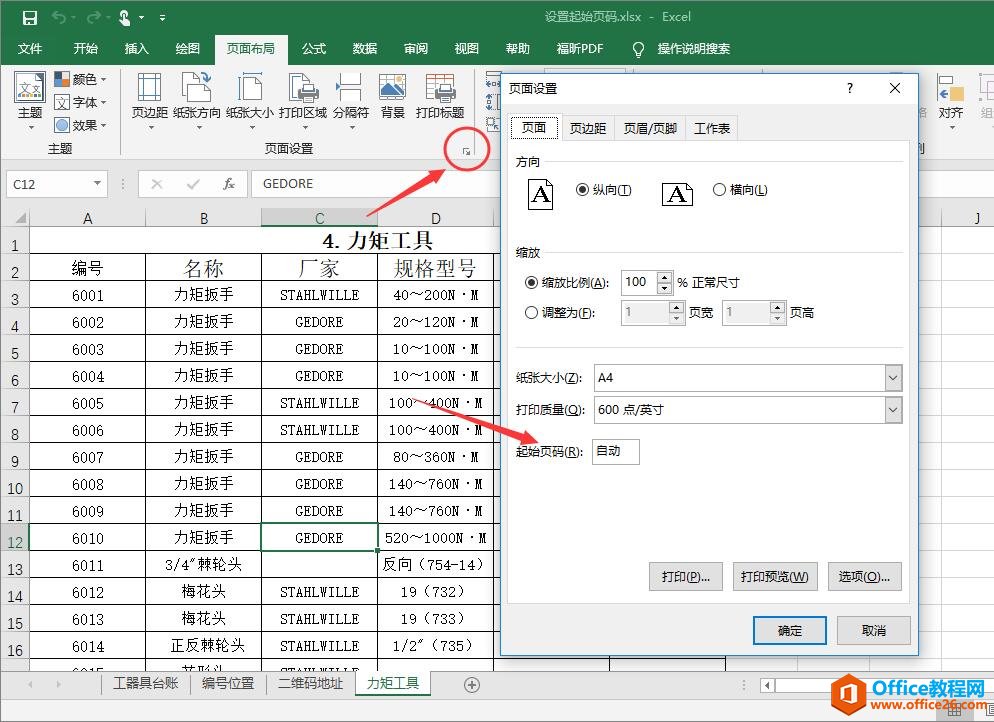Click the formula bar Enter checkmark icon
The width and height of the screenshot is (994, 722).
(193, 184)
